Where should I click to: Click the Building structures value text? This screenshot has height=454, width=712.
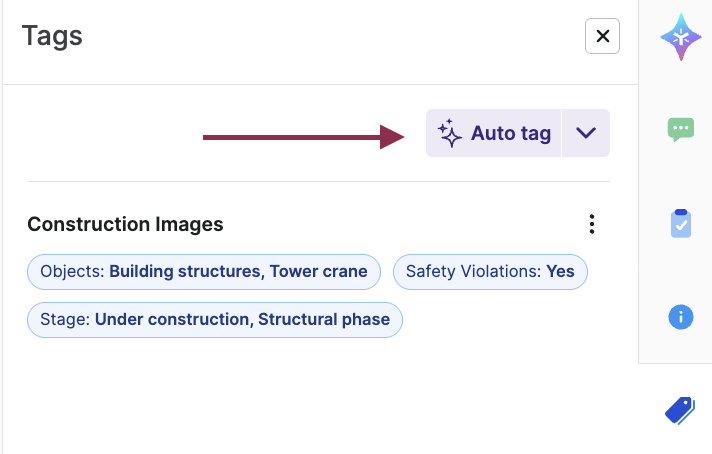(x=186, y=271)
